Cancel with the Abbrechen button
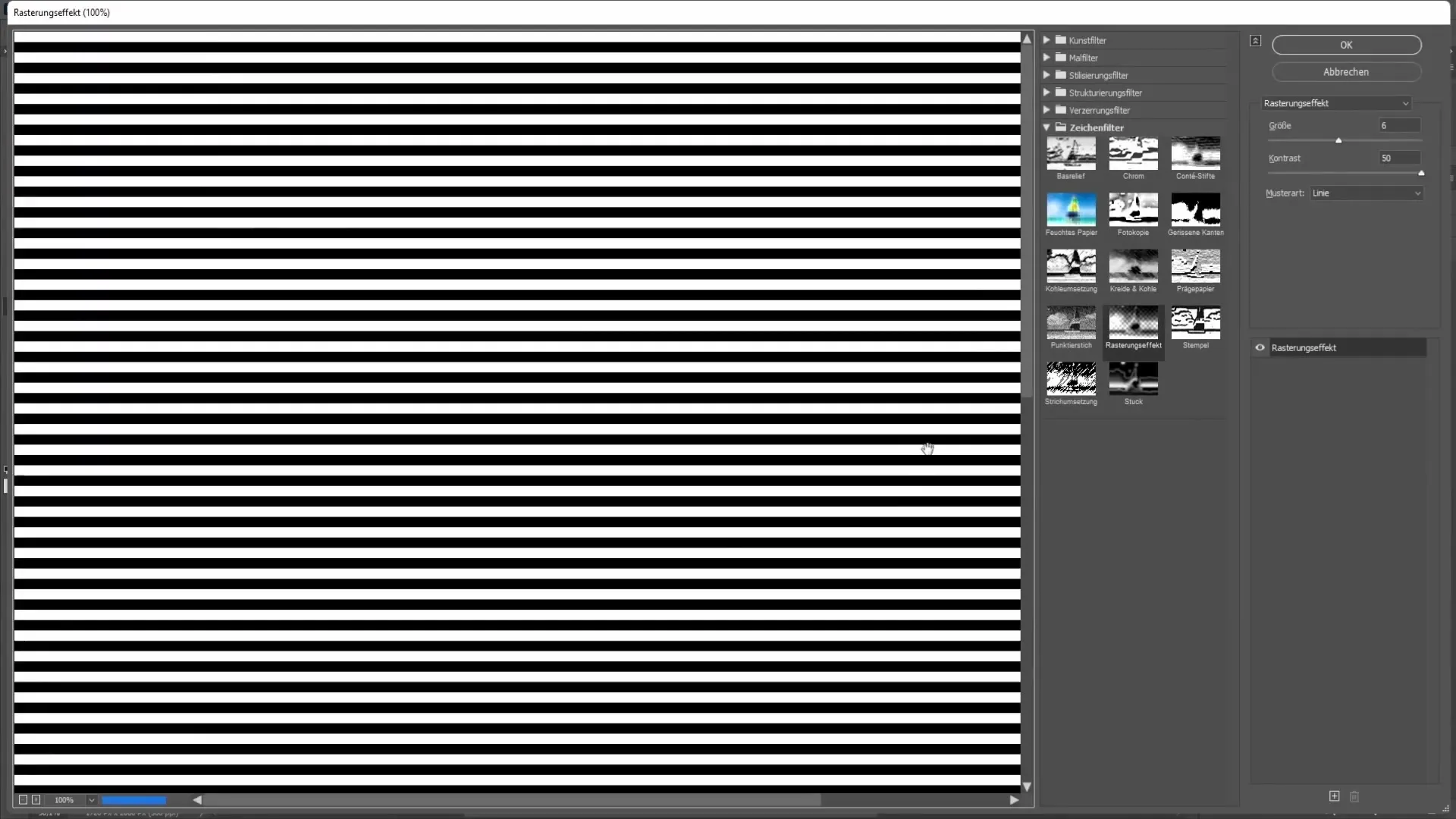Screen dimensions: 1456x819 1346,72
